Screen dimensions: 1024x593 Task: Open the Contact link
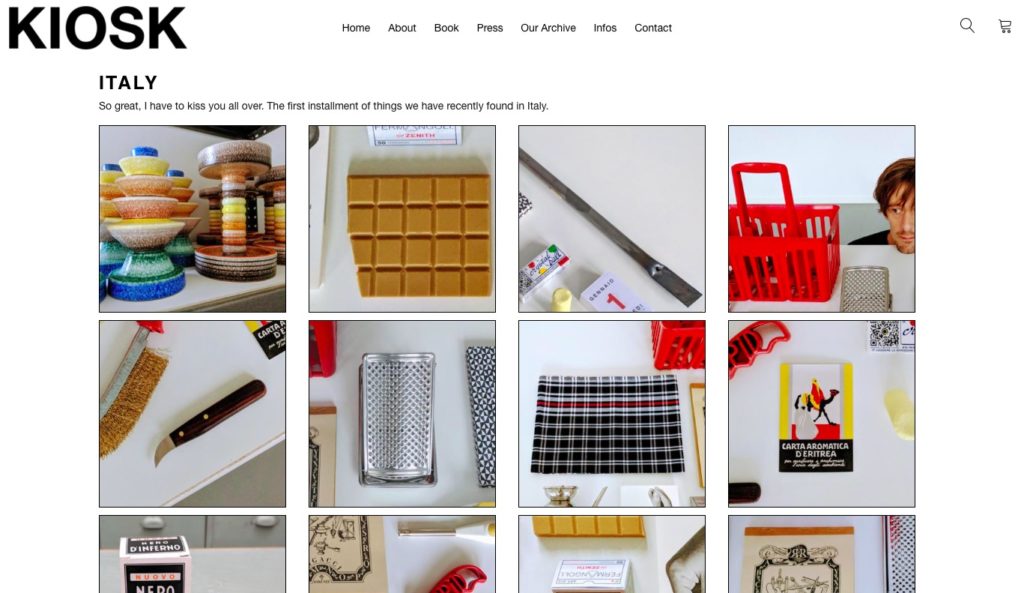[x=653, y=28]
